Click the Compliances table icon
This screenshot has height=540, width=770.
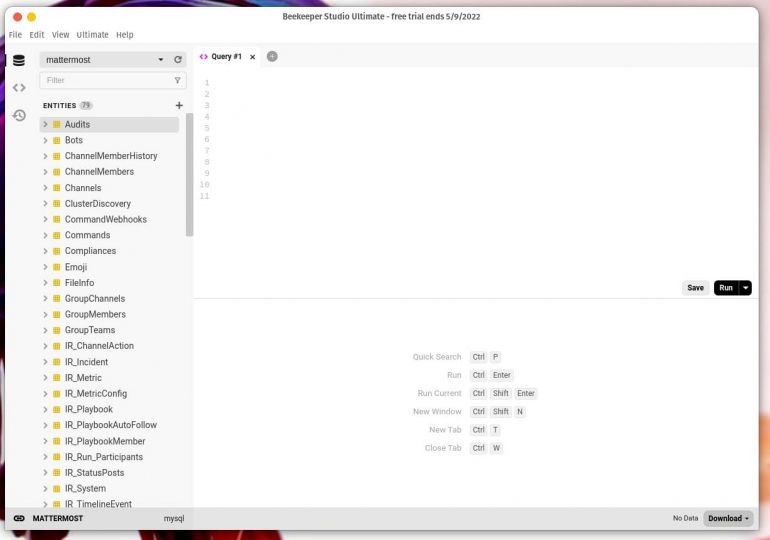(56, 251)
